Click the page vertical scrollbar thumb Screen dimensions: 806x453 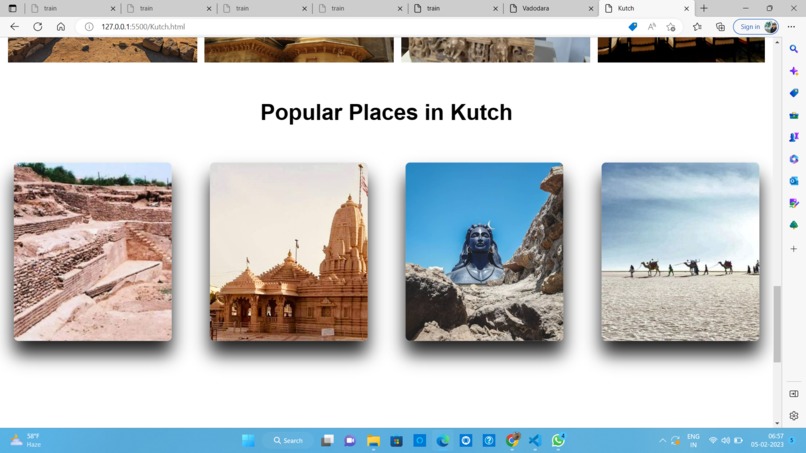[x=777, y=324]
